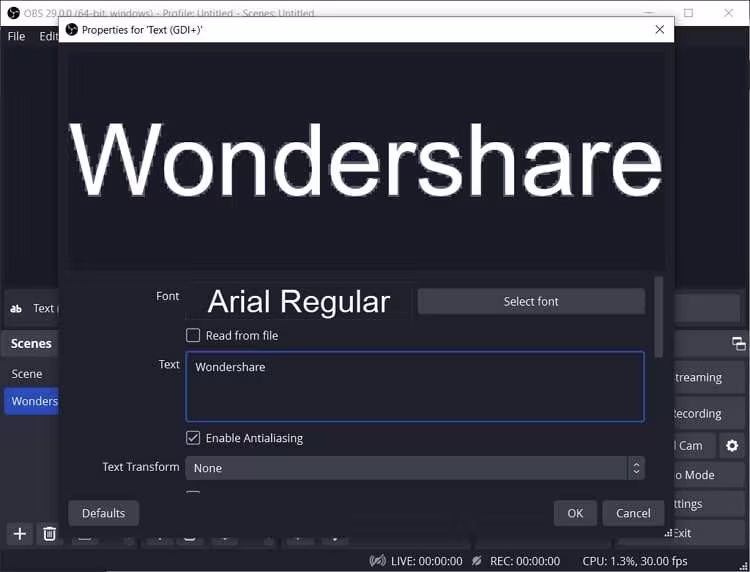Click Cancel in the Properties dialog

pyautogui.click(x=633, y=513)
